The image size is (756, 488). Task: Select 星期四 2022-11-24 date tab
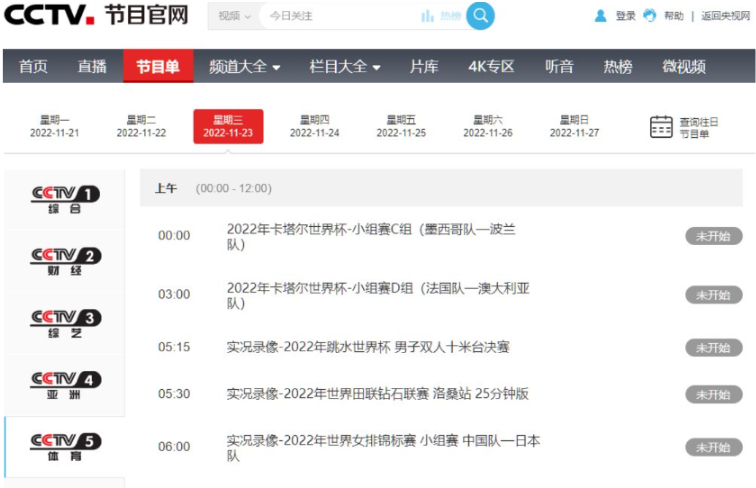pyautogui.click(x=315, y=126)
